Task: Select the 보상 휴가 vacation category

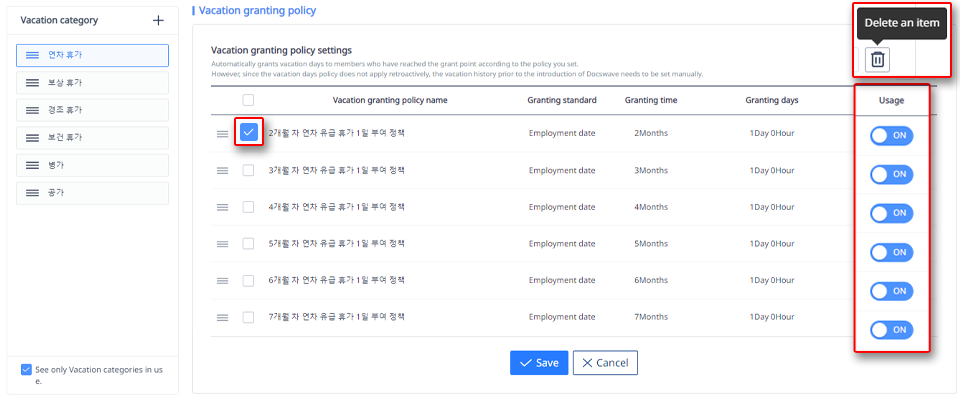Action: point(92,83)
